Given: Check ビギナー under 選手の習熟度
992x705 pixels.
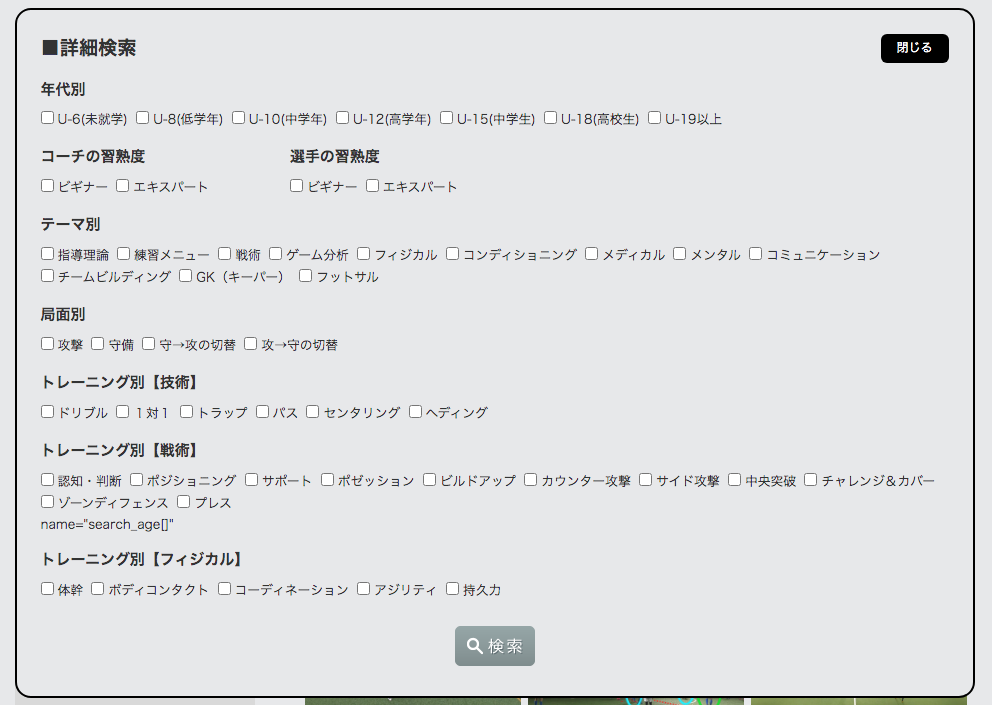Looking at the screenshot, I should [x=297, y=185].
